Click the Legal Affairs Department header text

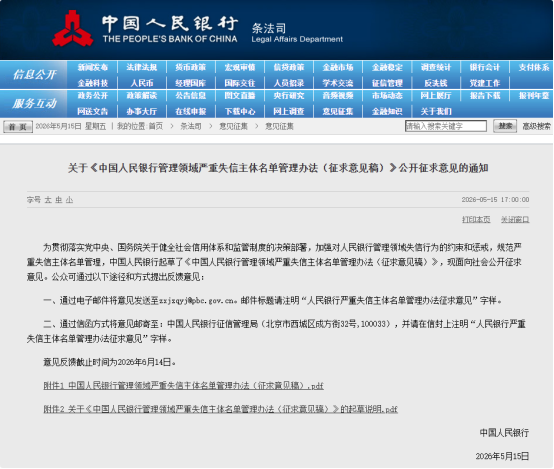click(x=297, y=39)
